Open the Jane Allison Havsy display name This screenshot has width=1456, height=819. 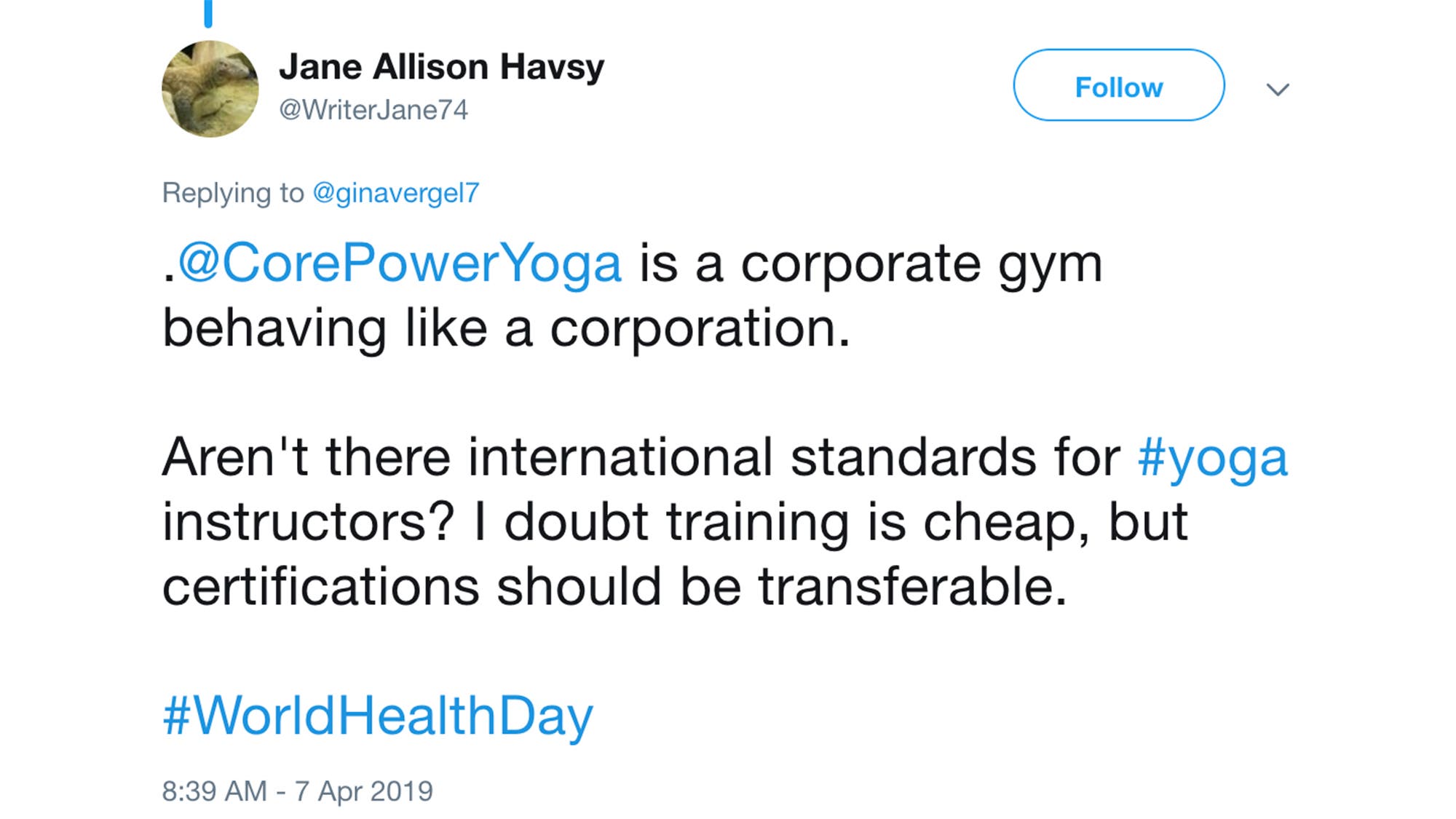click(441, 67)
